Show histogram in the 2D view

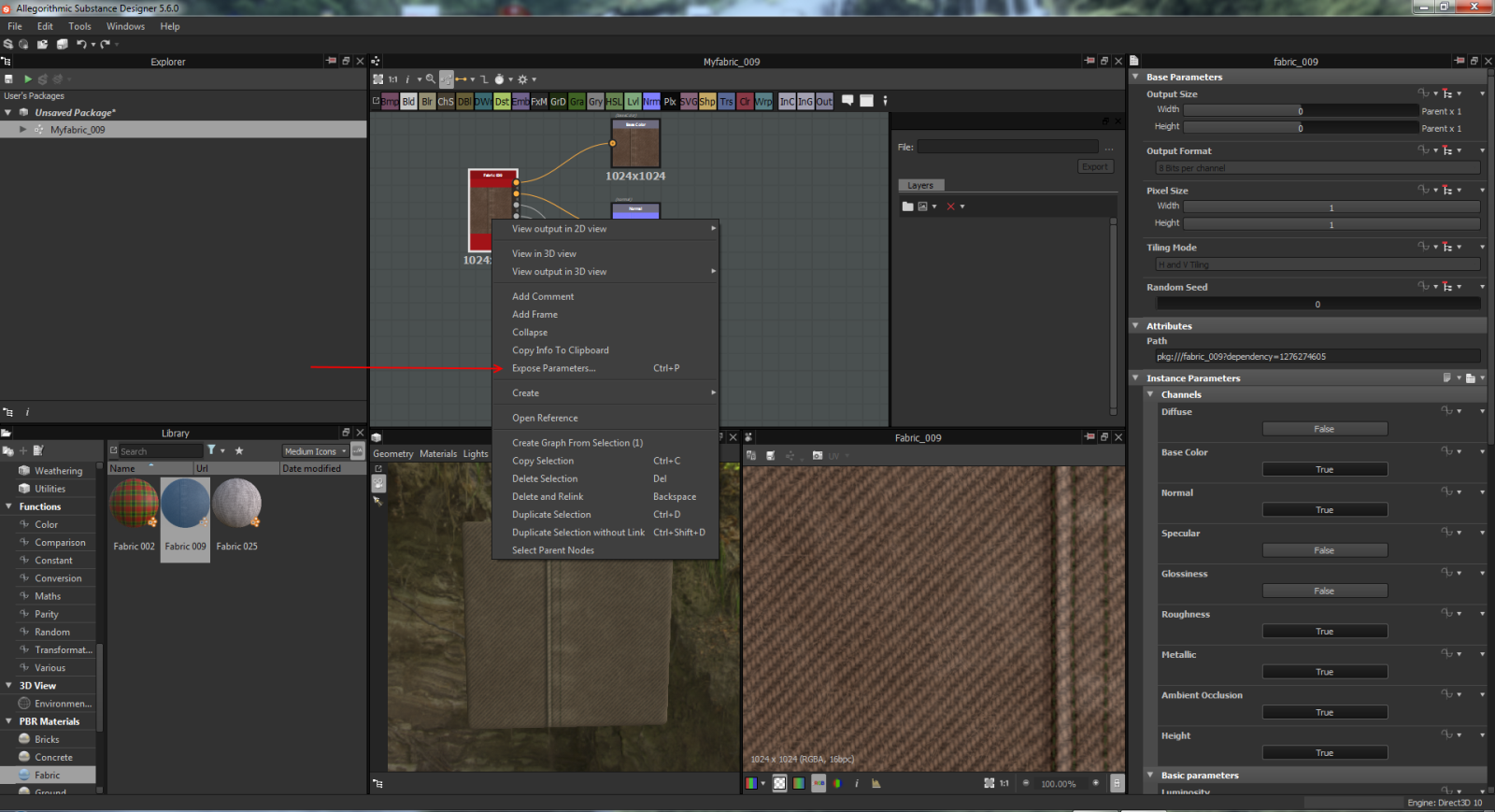pos(876,783)
